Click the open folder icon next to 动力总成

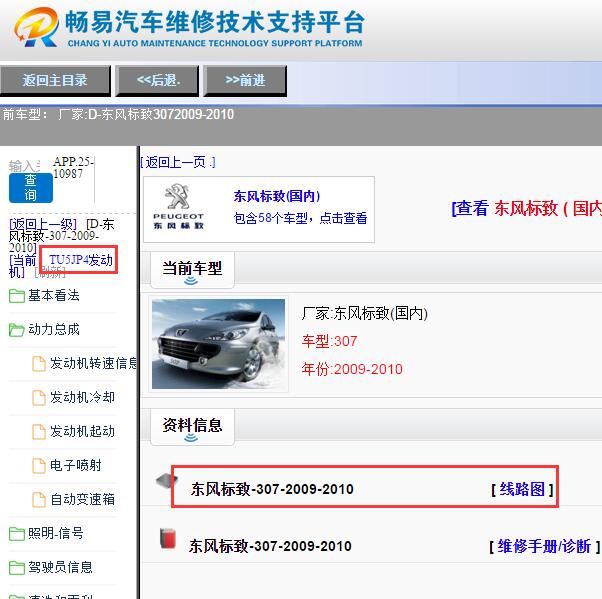point(17,330)
